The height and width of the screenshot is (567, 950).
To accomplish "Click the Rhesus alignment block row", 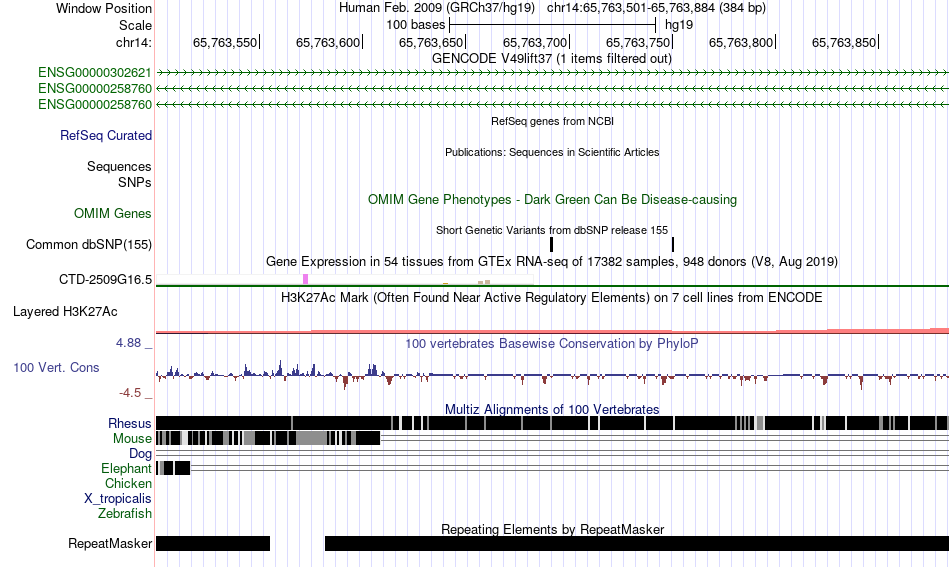I will click(552, 423).
